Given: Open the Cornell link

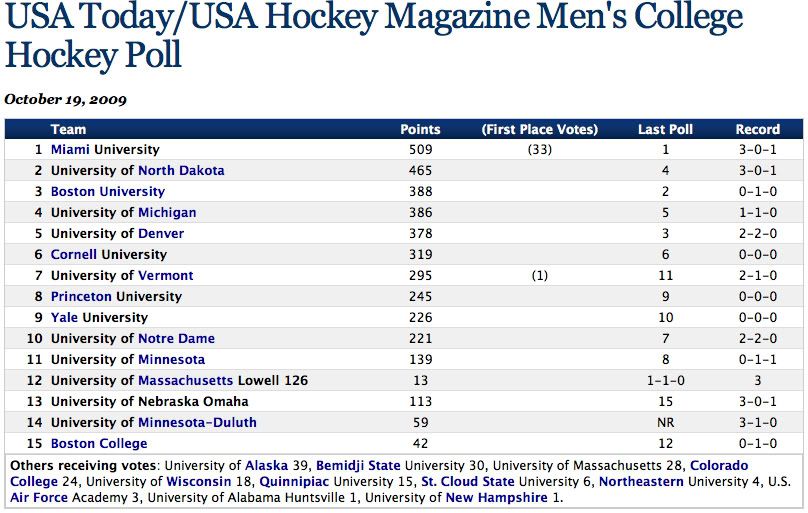Looking at the screenshot, I should pos(73,255).
